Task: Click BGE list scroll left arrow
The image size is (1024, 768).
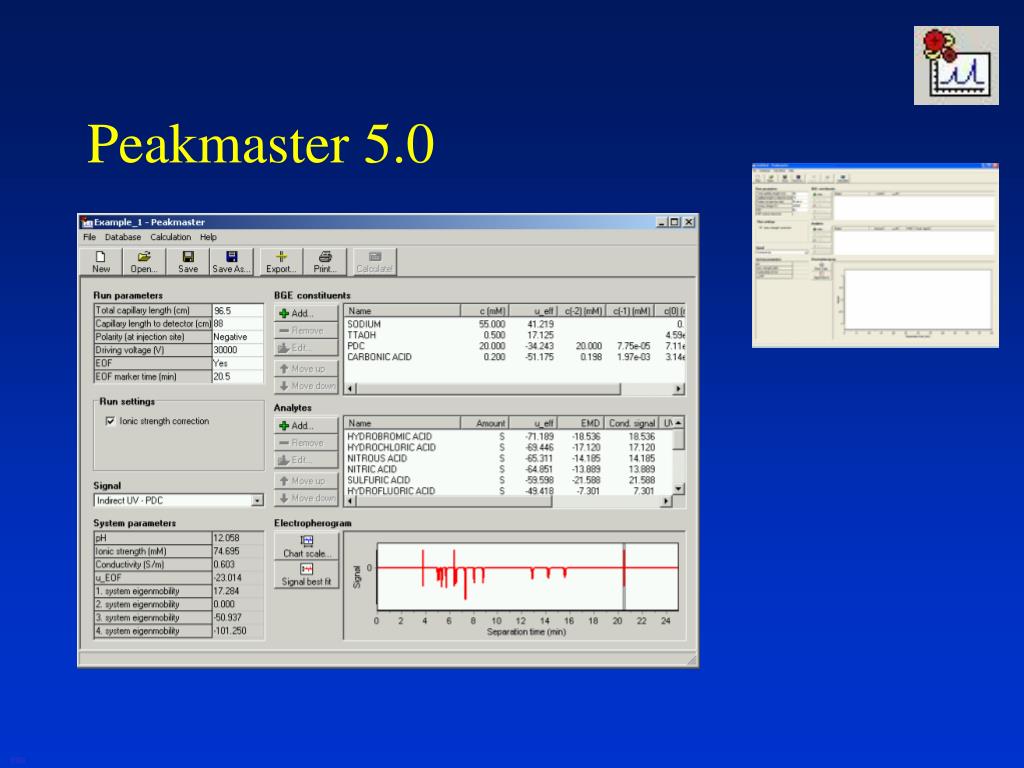Action: 350,389
